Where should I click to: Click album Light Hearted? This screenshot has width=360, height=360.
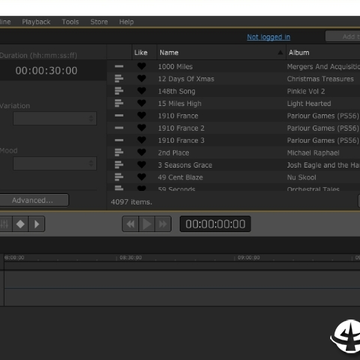click(309, 104)
